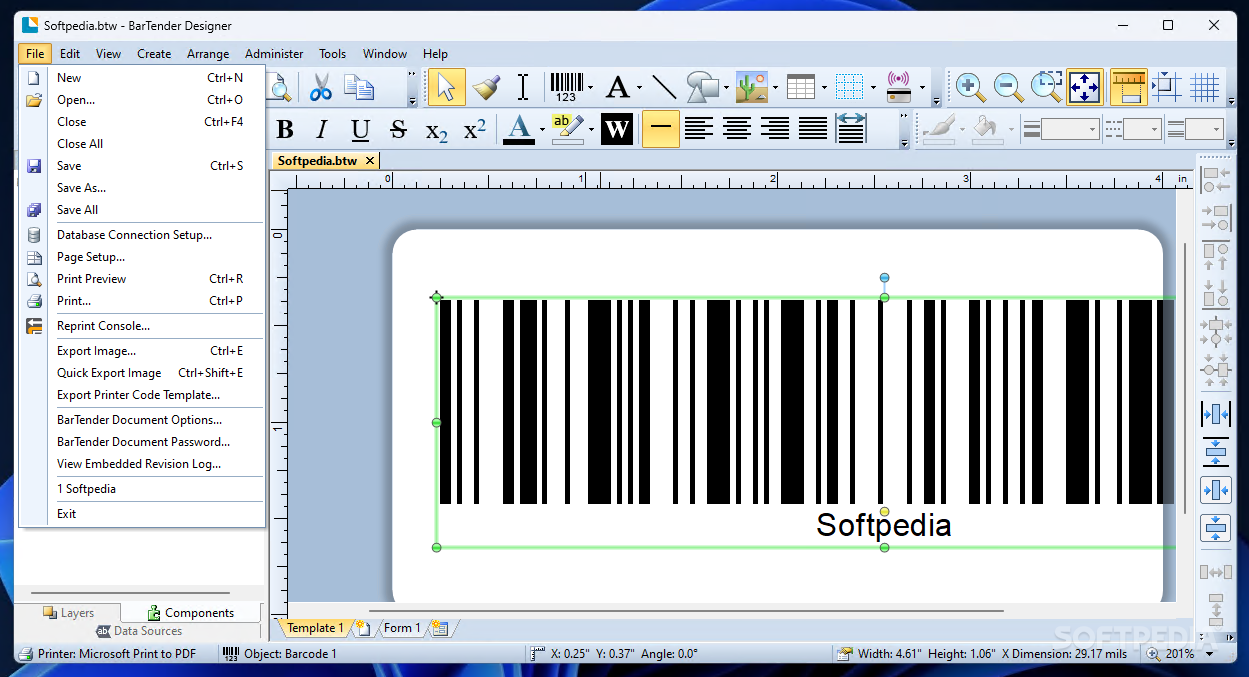The image size is (1249, 677).
Task: Click the Softpedia barcode text on label
Action: pyautogui.click(x=884, y=525)
